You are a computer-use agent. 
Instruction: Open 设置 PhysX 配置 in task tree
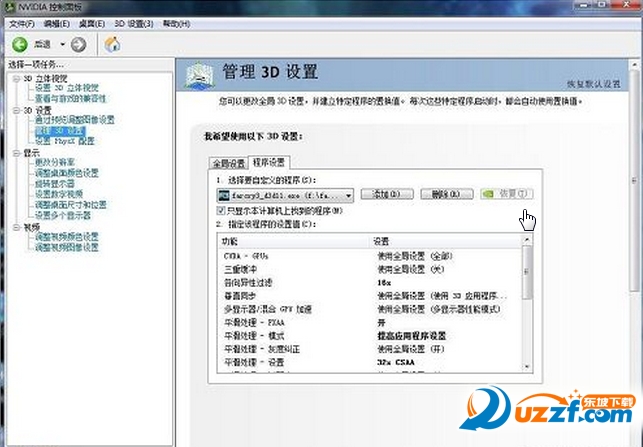[65, 141]
